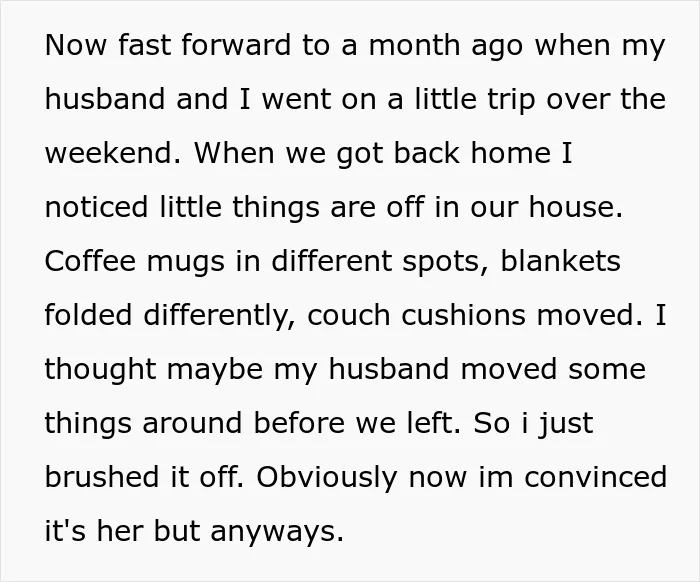Click the words "our house."
Screen dimensions: 700x582
click(546, 207)
